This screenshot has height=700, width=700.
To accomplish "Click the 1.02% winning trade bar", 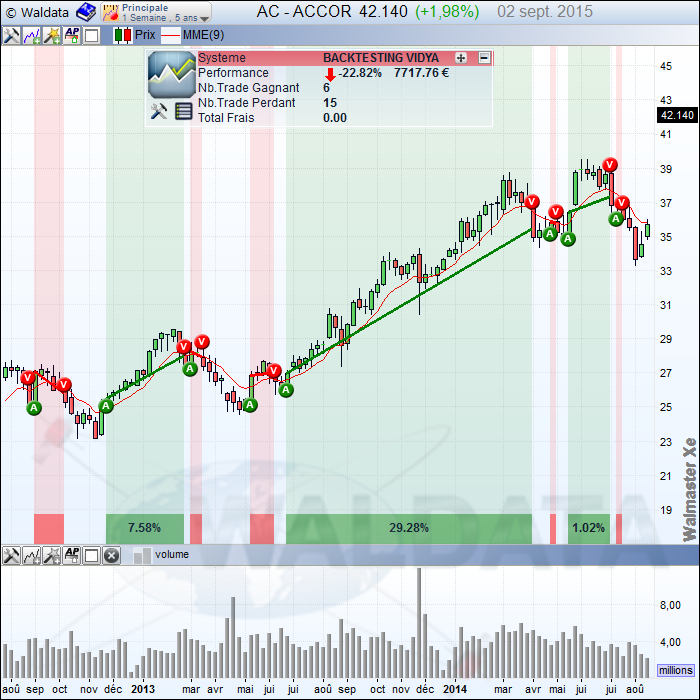I will [589, 528].
